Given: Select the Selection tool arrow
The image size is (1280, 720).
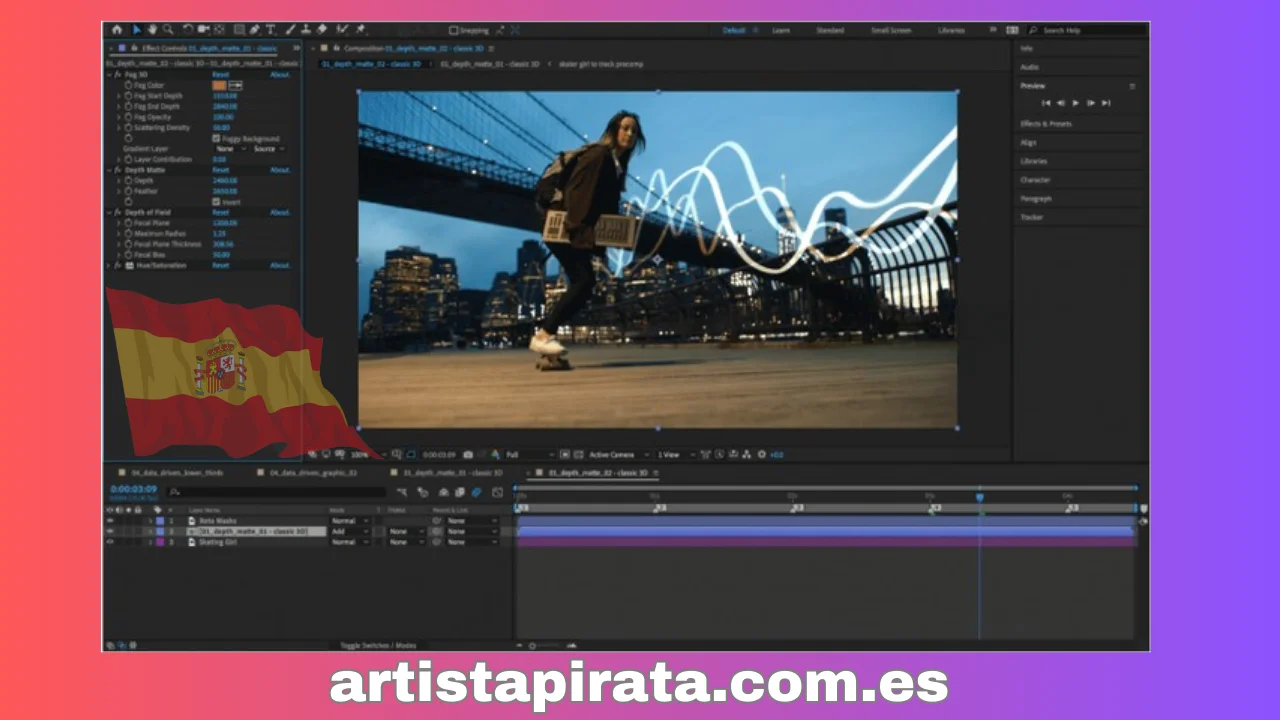Looking at the screenshot, I should coord(137,30).
